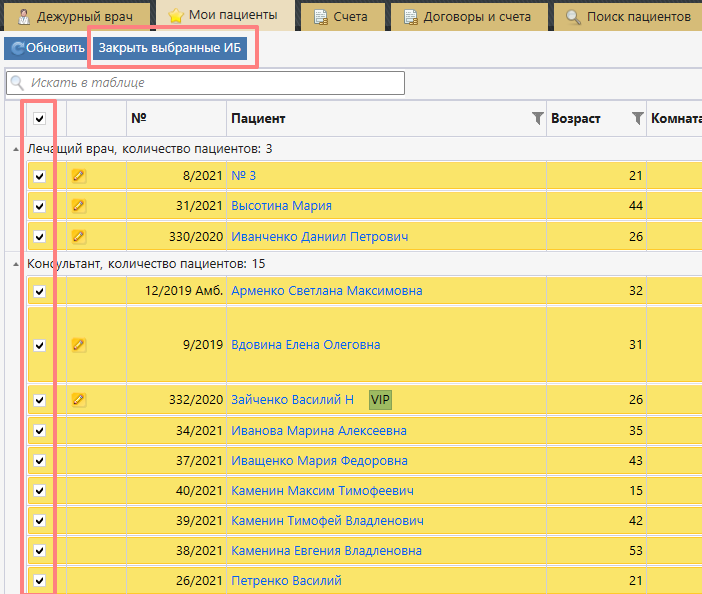Open the Поиск пациентов tab
Viewport: 702px width, 594px height.
(x=628, y=16)
